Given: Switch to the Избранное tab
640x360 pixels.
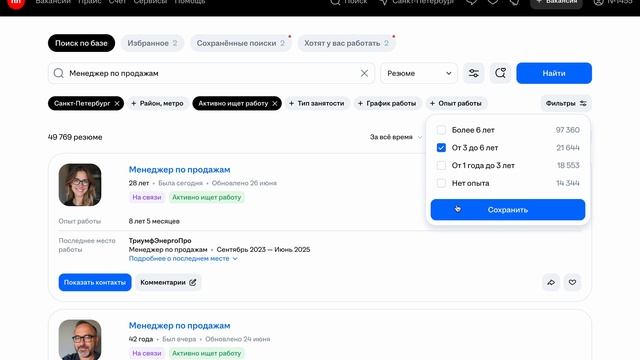Looking at the screenshot, I should pos(152,43).
